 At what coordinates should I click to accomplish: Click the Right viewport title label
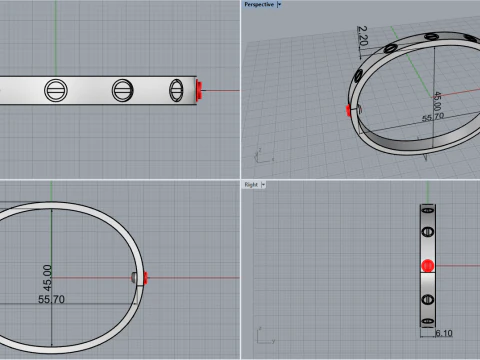click(x=251, y=184)
